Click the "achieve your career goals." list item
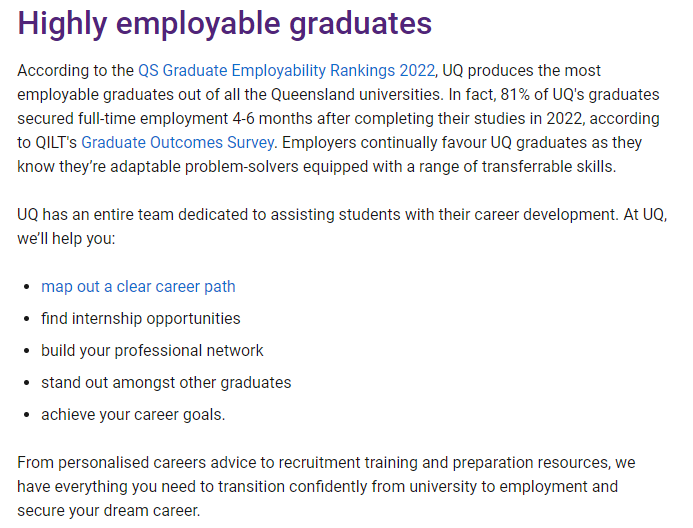Screen dimensions: 693x528 tap(133, 414)
